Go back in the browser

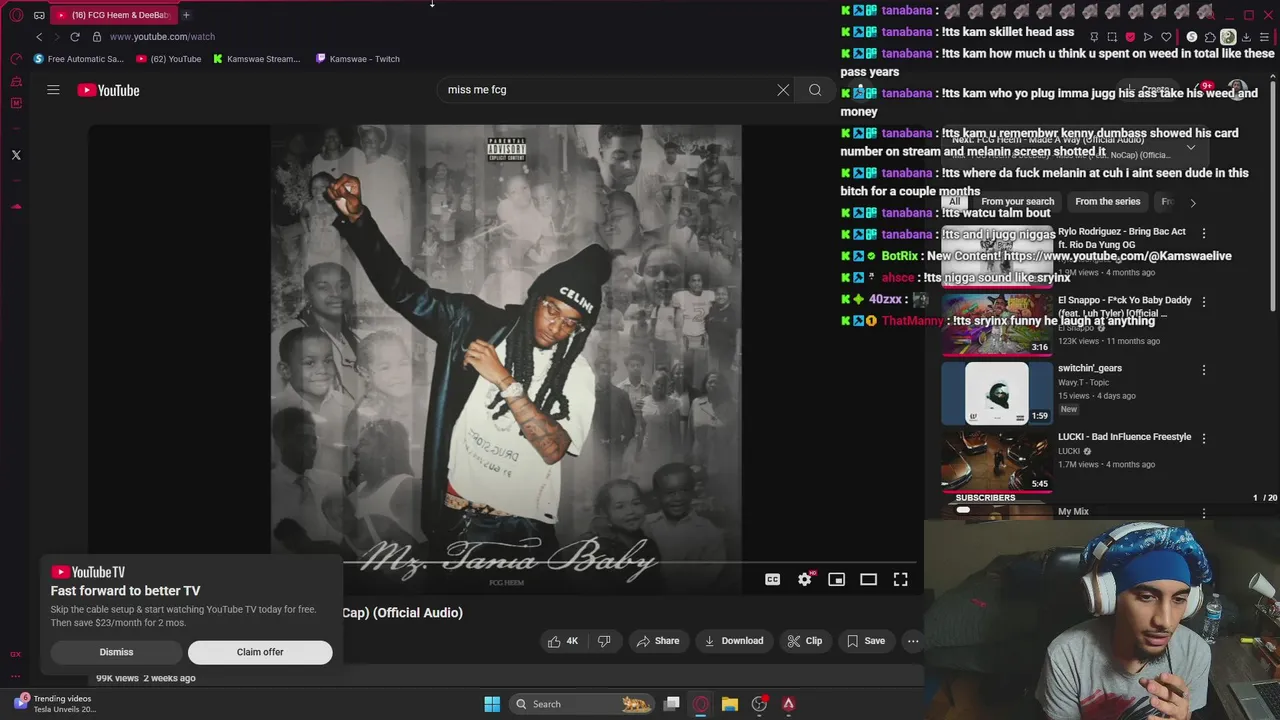click(39, 37)
